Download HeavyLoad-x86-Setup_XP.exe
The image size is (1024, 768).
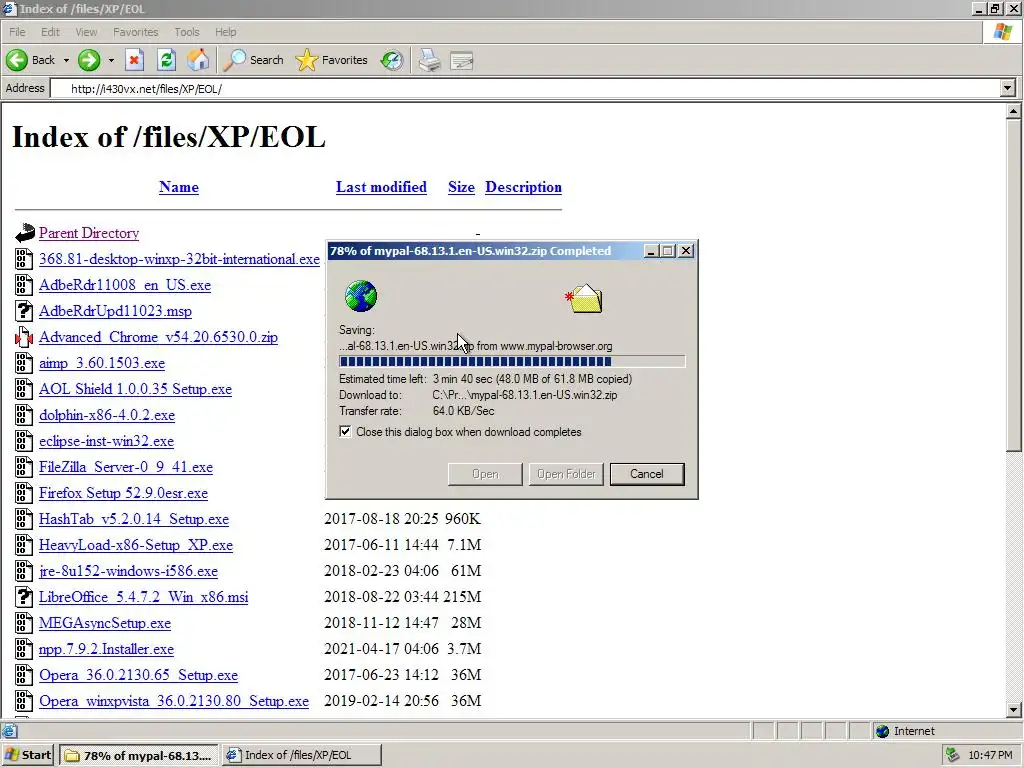pos(136,545)
